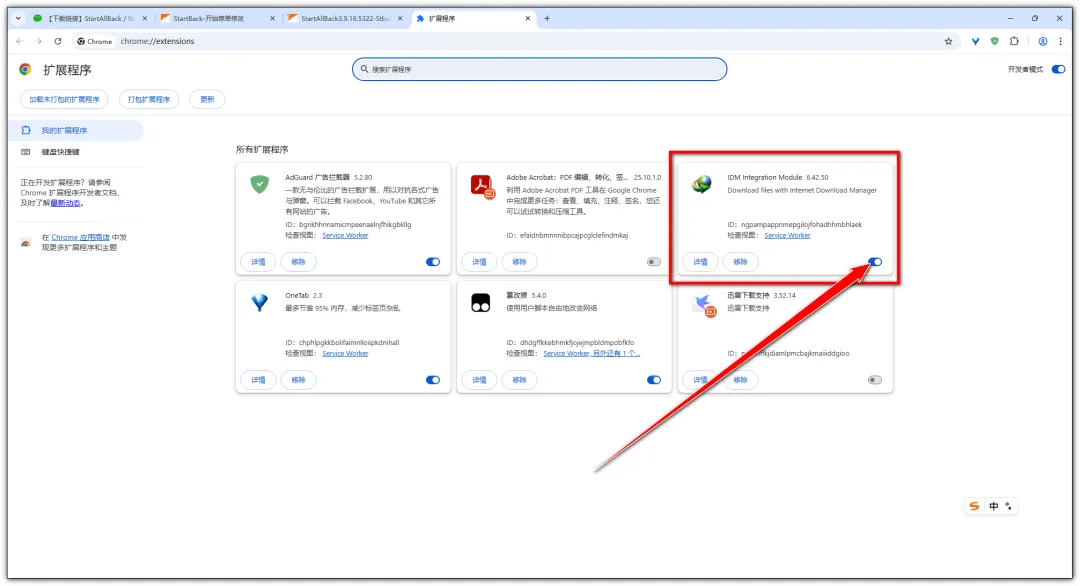
Task: Open the OneTab Service Worker link
Action: point(345,353)
